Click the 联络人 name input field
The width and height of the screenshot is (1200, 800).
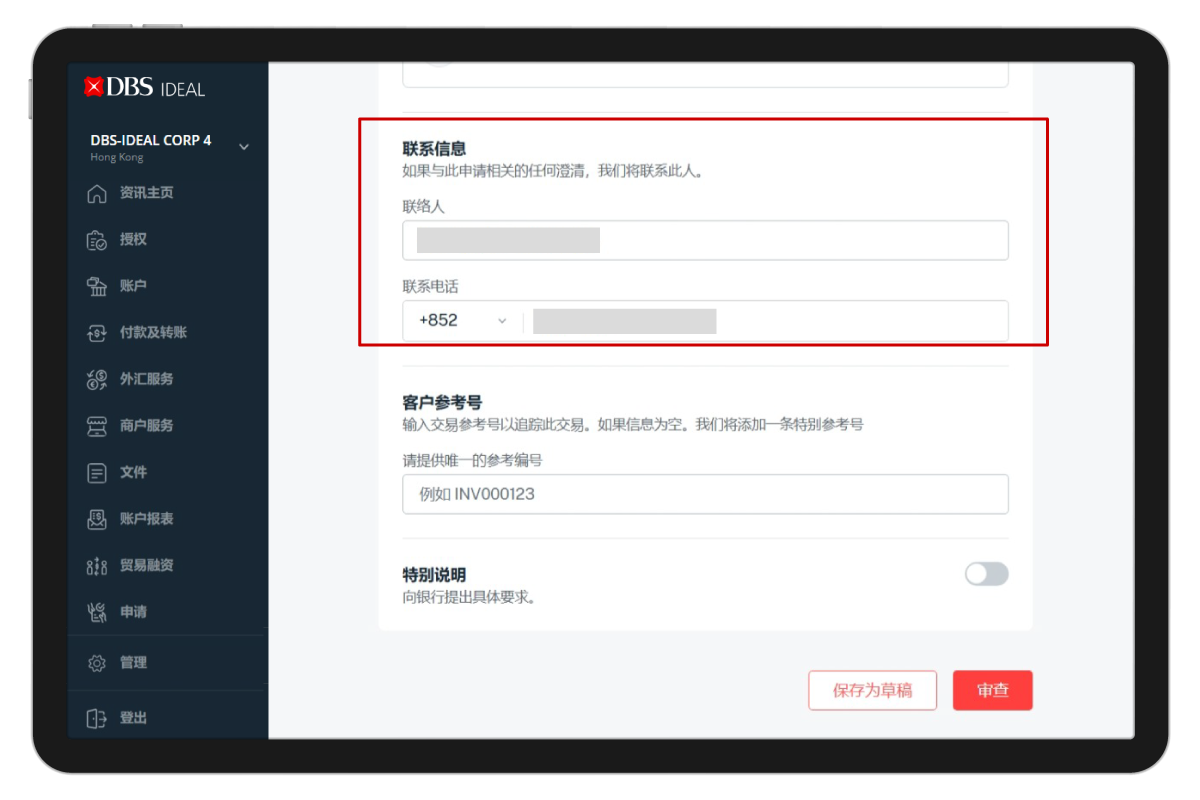[x=705, y=240]
